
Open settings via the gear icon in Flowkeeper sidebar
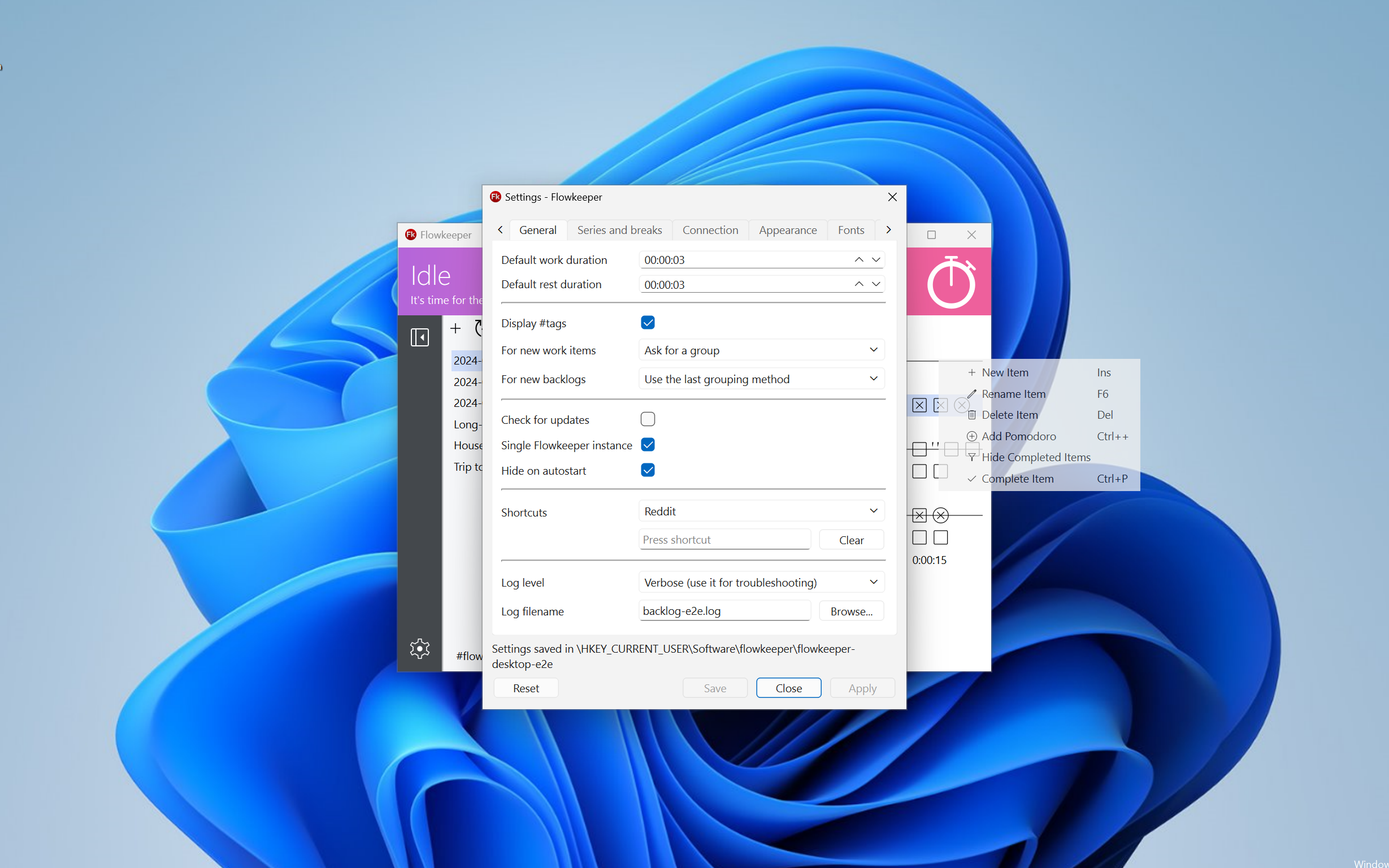pos(419,648)
